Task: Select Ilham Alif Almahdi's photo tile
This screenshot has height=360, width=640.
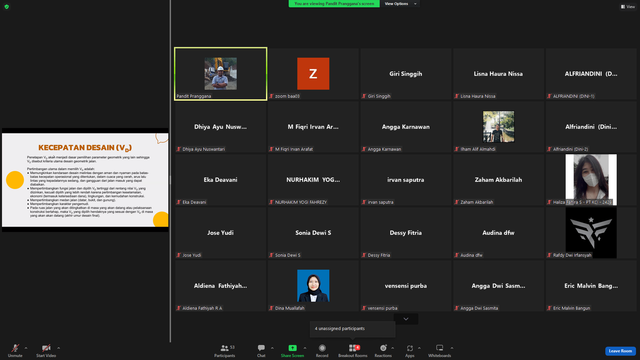Action: 498,127
